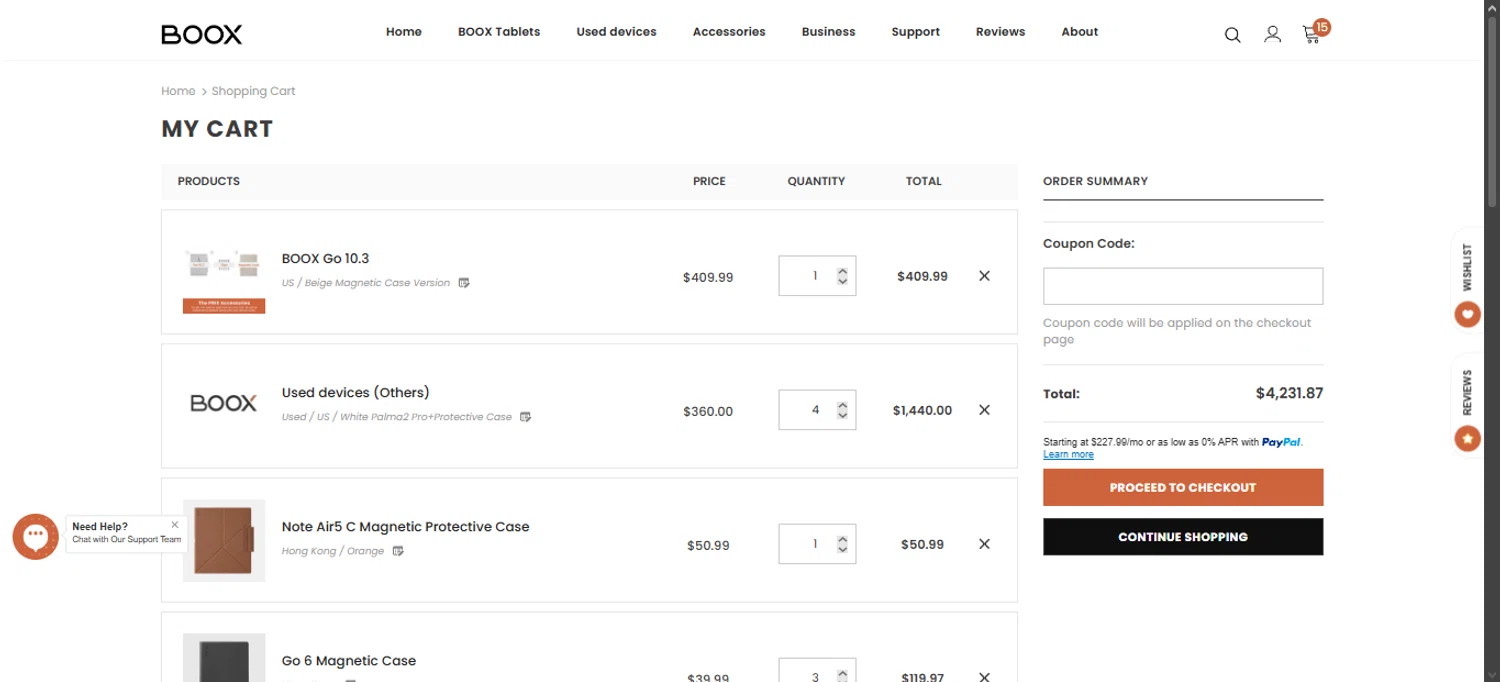Viewport: 1500px width, 682px height.
Task: Open Reviews menu item
Action: click(1000, 32)
